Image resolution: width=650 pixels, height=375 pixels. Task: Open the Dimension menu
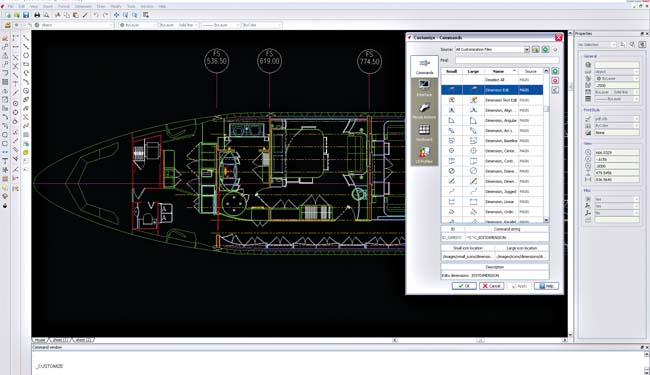(83, 7)
